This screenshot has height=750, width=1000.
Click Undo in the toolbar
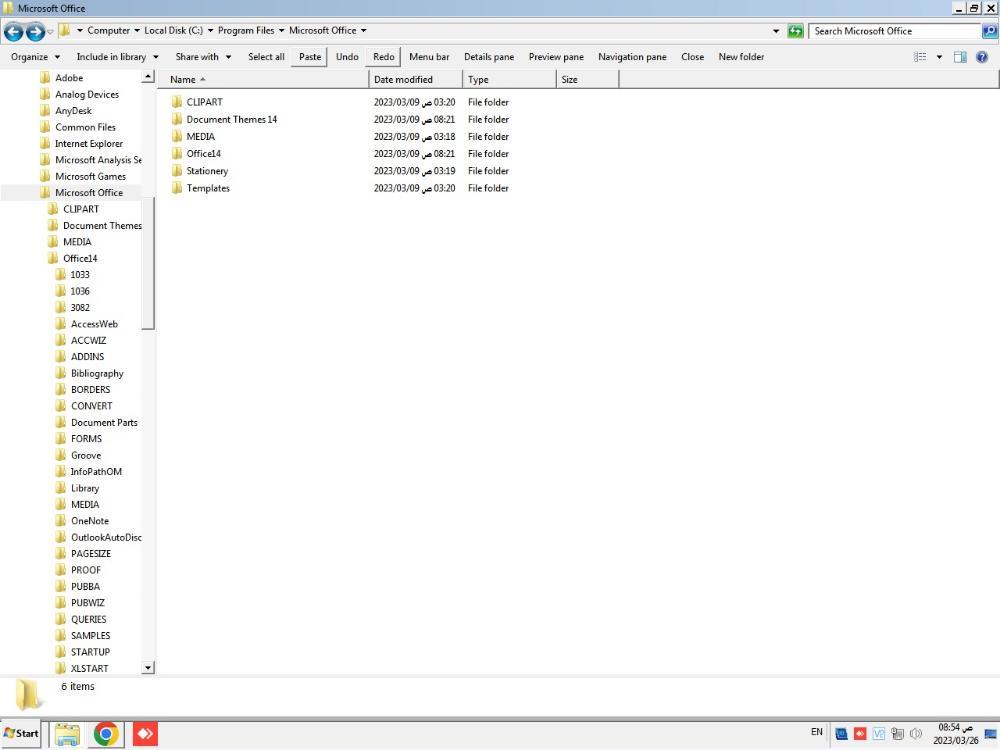347,57
